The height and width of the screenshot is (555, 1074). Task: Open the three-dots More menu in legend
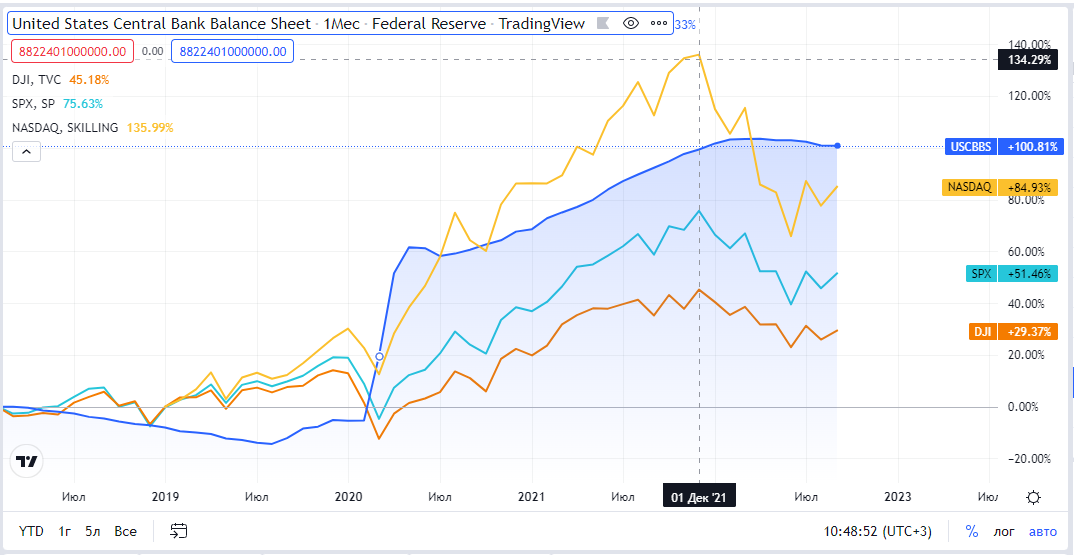coord(656,23)
